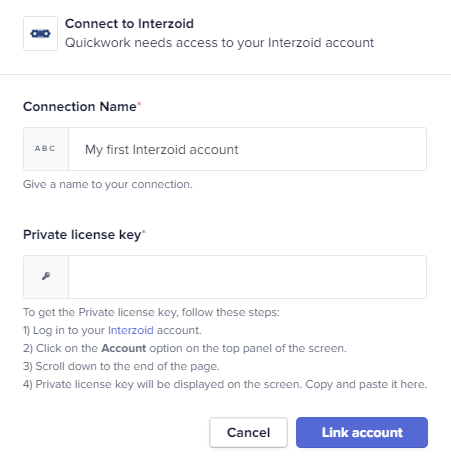Image resolution: width=451 pixels, height=465 pixels.
Task: Click the 'Give a name to your connection' hint
Action: coord(108,184)
